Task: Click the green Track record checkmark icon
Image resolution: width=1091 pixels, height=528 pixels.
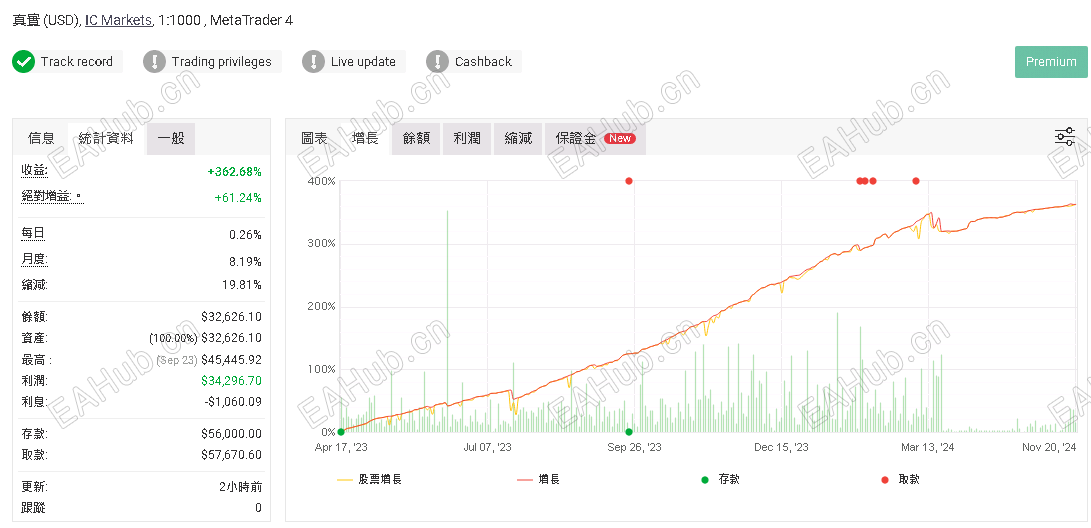Action: pyautogui.click(x=24, y=62)
